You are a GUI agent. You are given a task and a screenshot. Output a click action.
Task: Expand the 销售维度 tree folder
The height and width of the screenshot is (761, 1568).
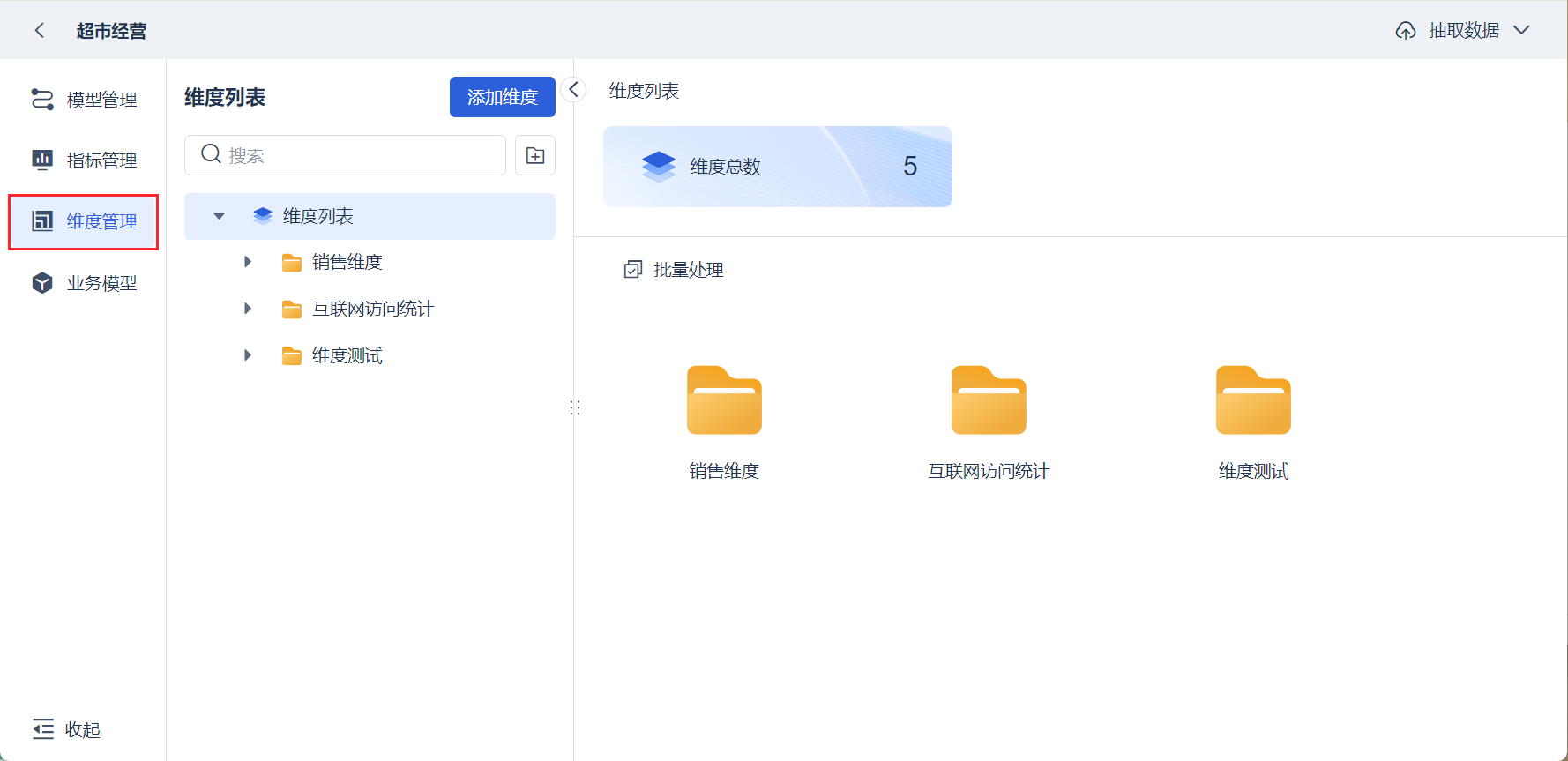pos(248,262)
